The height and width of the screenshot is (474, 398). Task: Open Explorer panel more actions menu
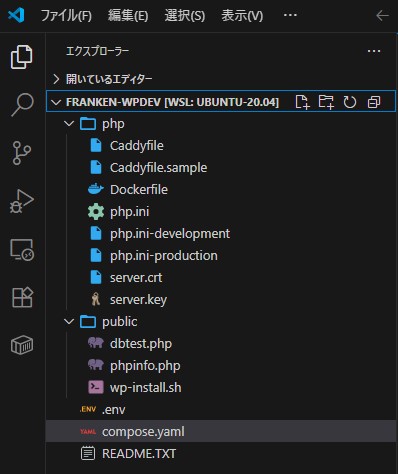pos(374,51)
